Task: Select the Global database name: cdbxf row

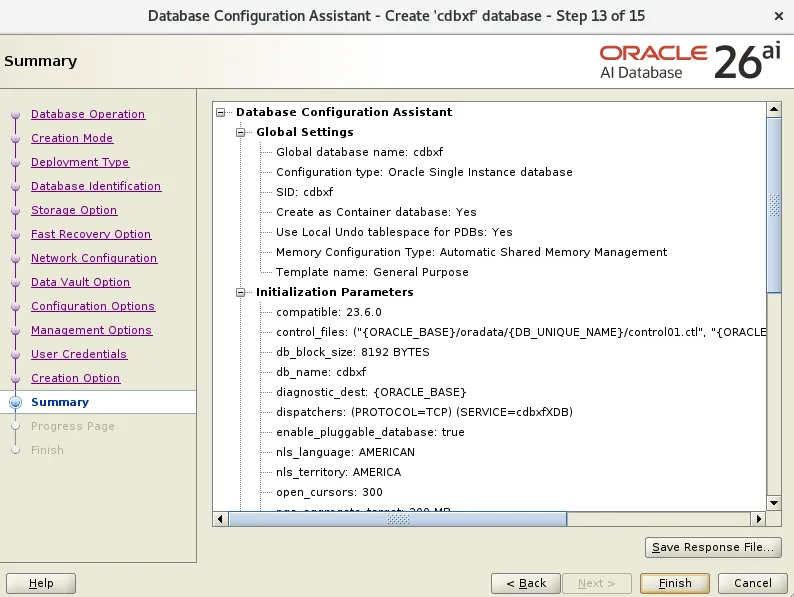Action: coord(360,152)
